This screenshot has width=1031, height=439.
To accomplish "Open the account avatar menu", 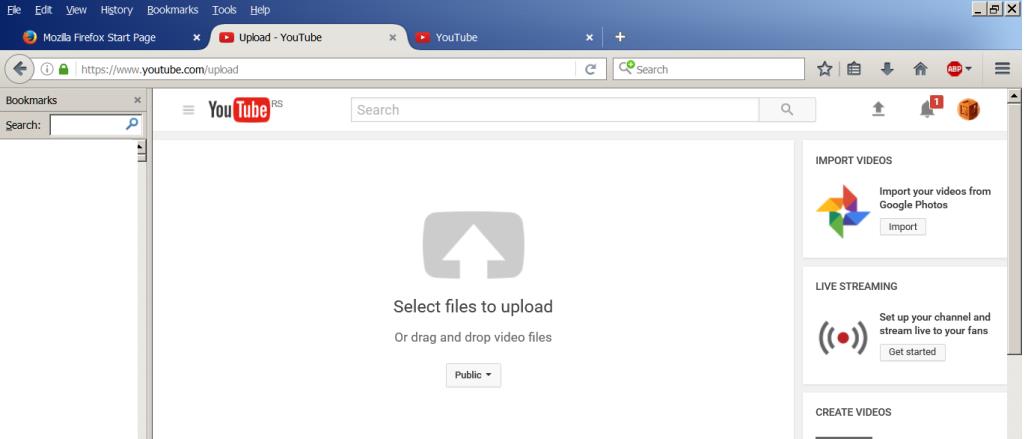I will [x=968, y=110].
